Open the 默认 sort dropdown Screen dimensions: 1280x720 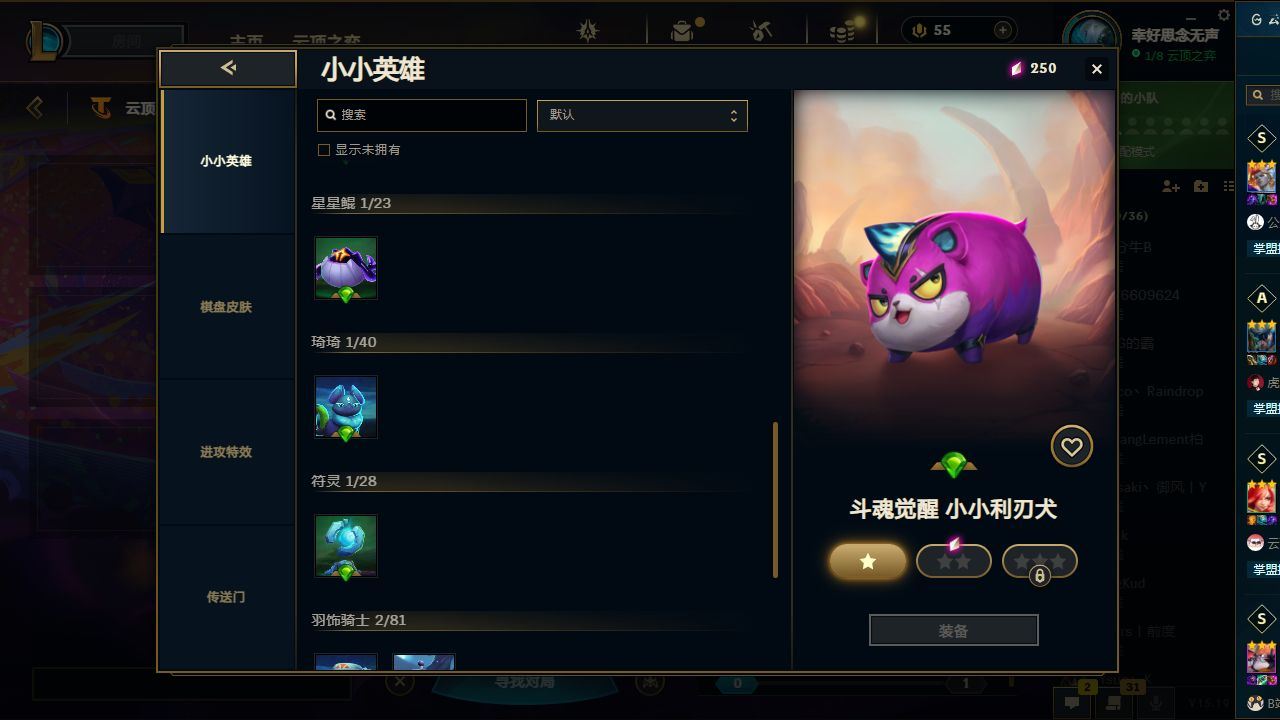coord(642,115)
